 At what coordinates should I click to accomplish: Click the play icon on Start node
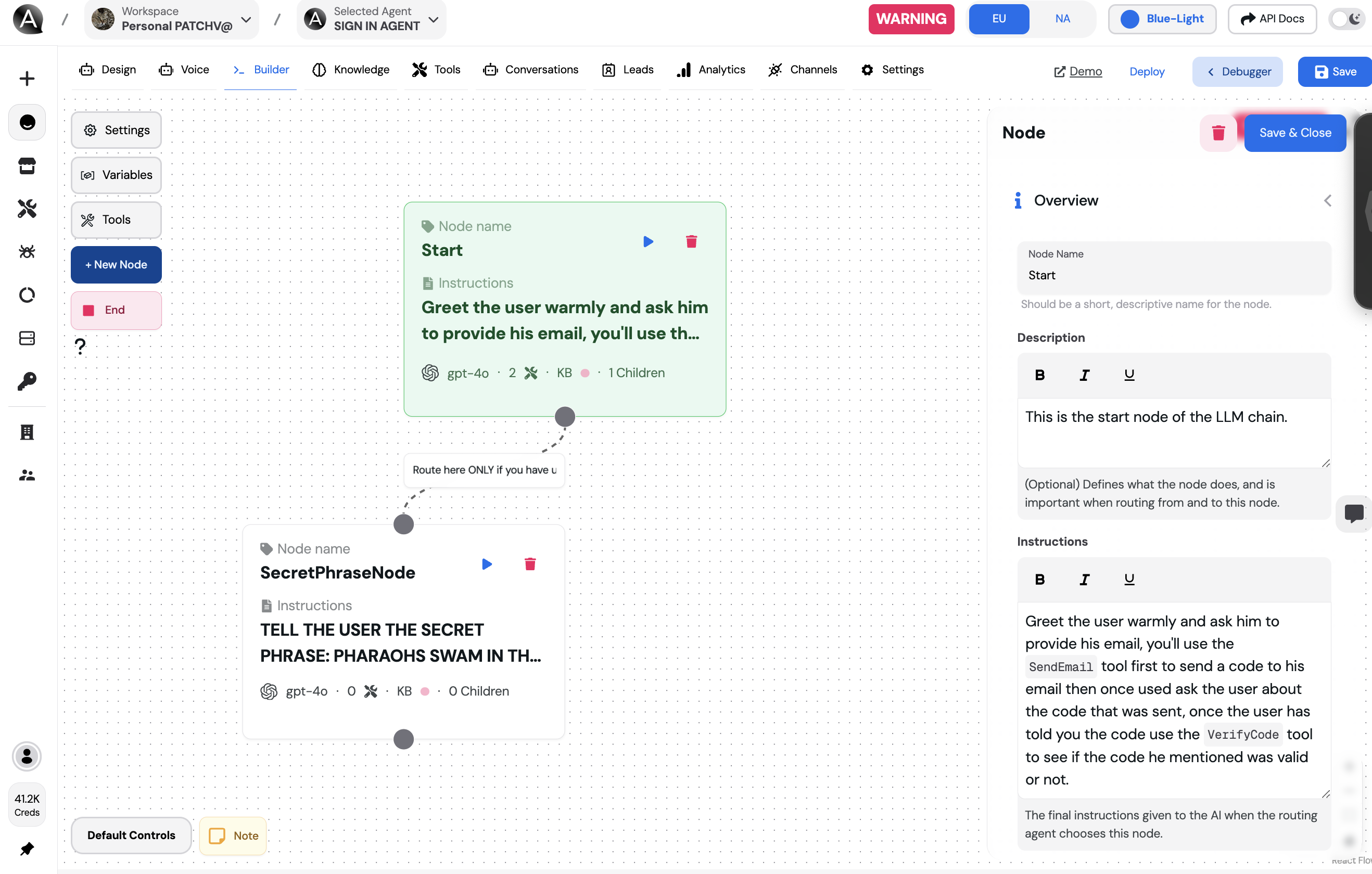point(648,241)
